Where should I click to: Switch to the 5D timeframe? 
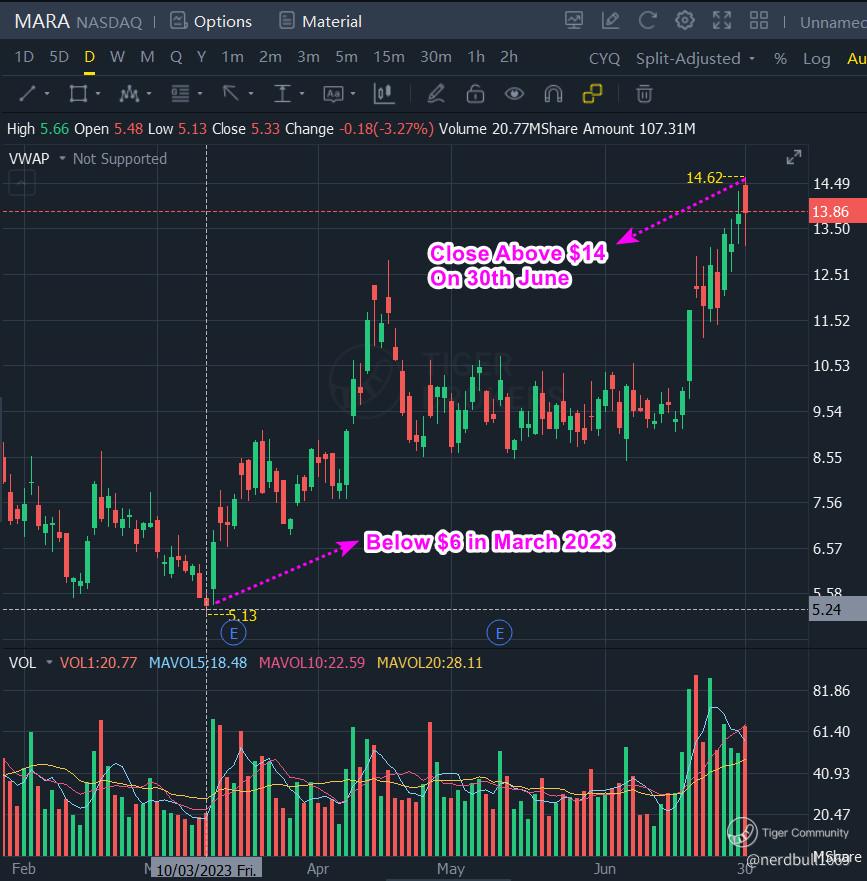coord(58,57)
